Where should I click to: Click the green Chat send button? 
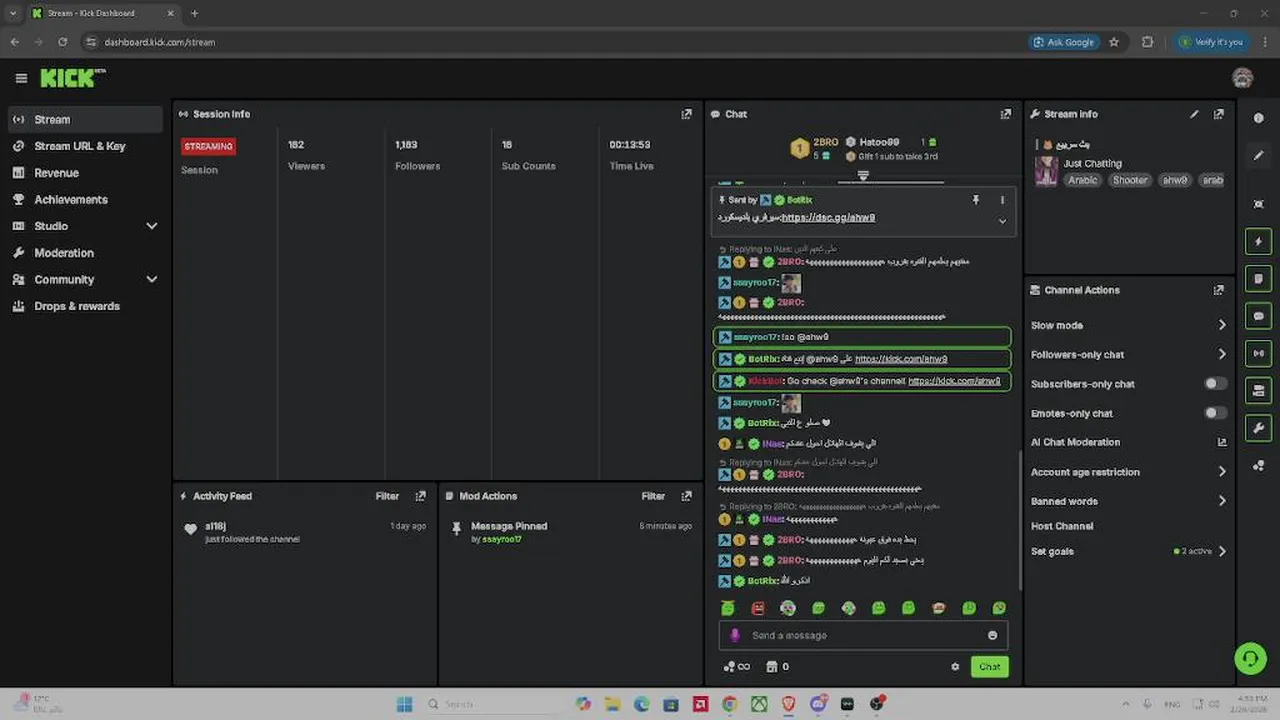pos(989,667)
